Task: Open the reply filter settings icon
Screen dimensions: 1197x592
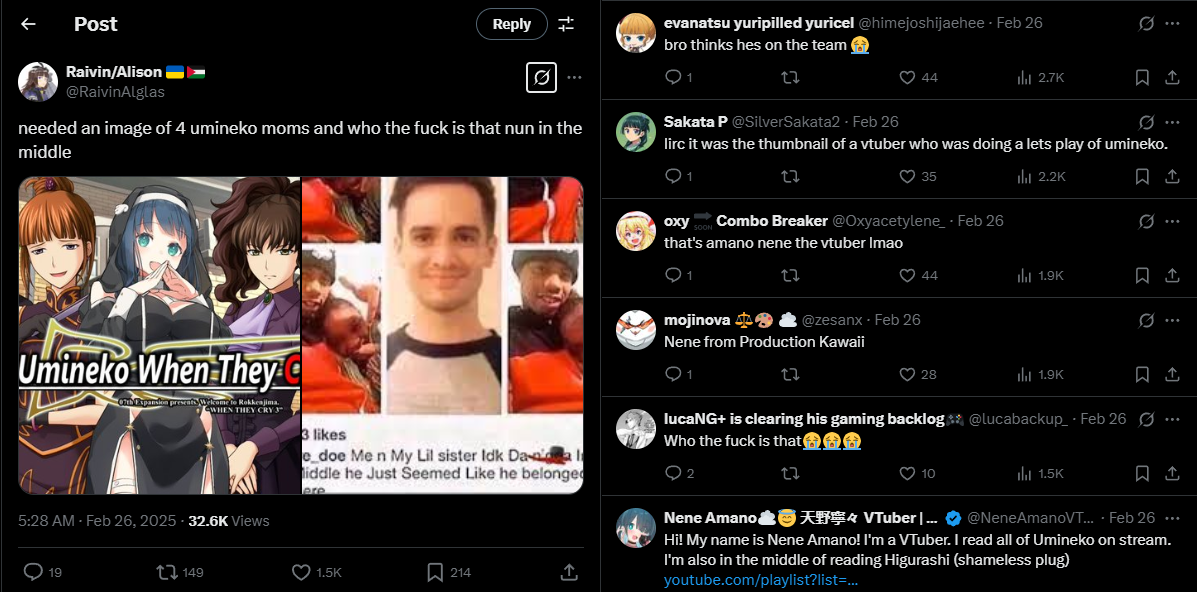Action: click(x=566, y=24)
